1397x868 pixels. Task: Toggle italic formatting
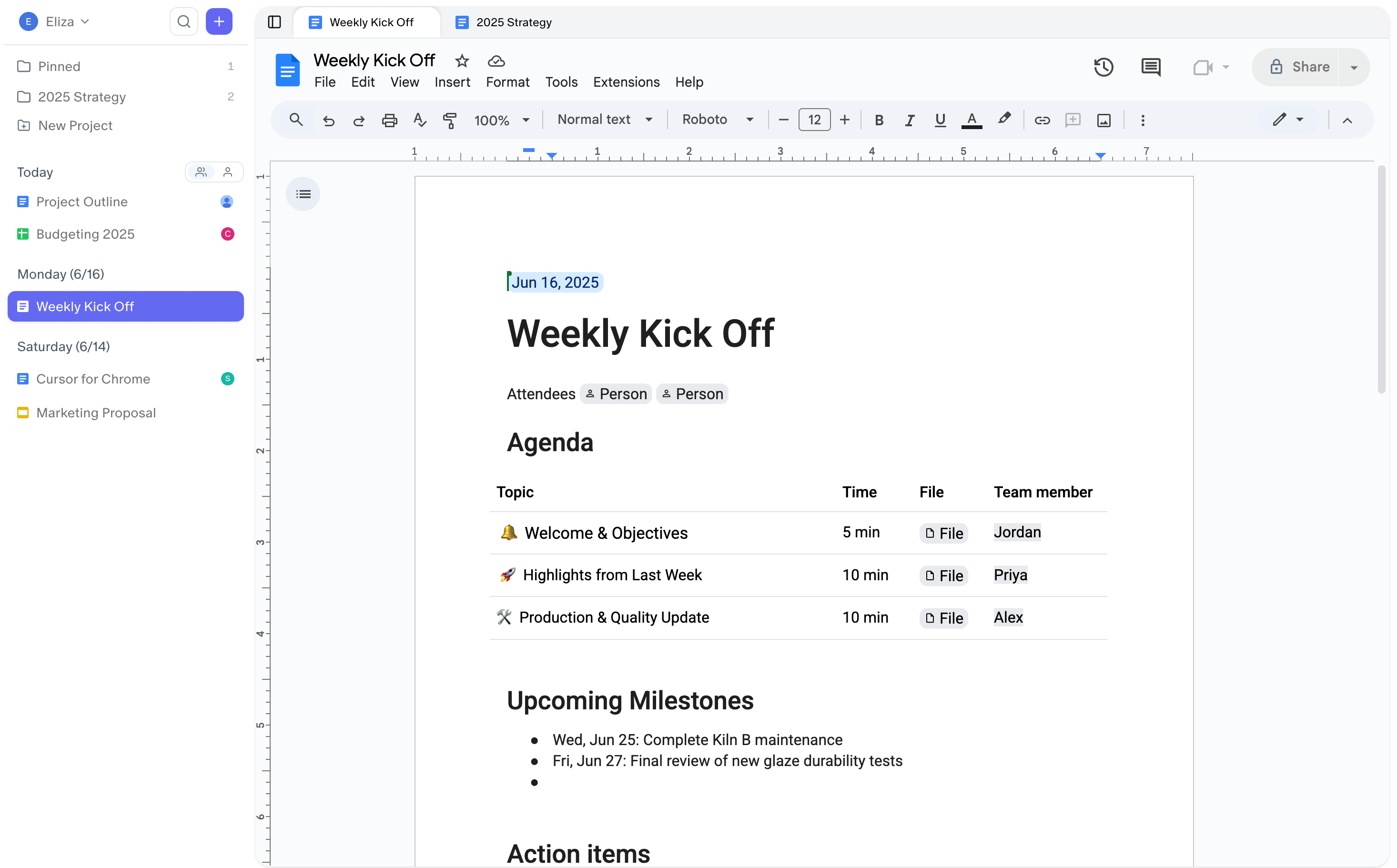(910, 120)
